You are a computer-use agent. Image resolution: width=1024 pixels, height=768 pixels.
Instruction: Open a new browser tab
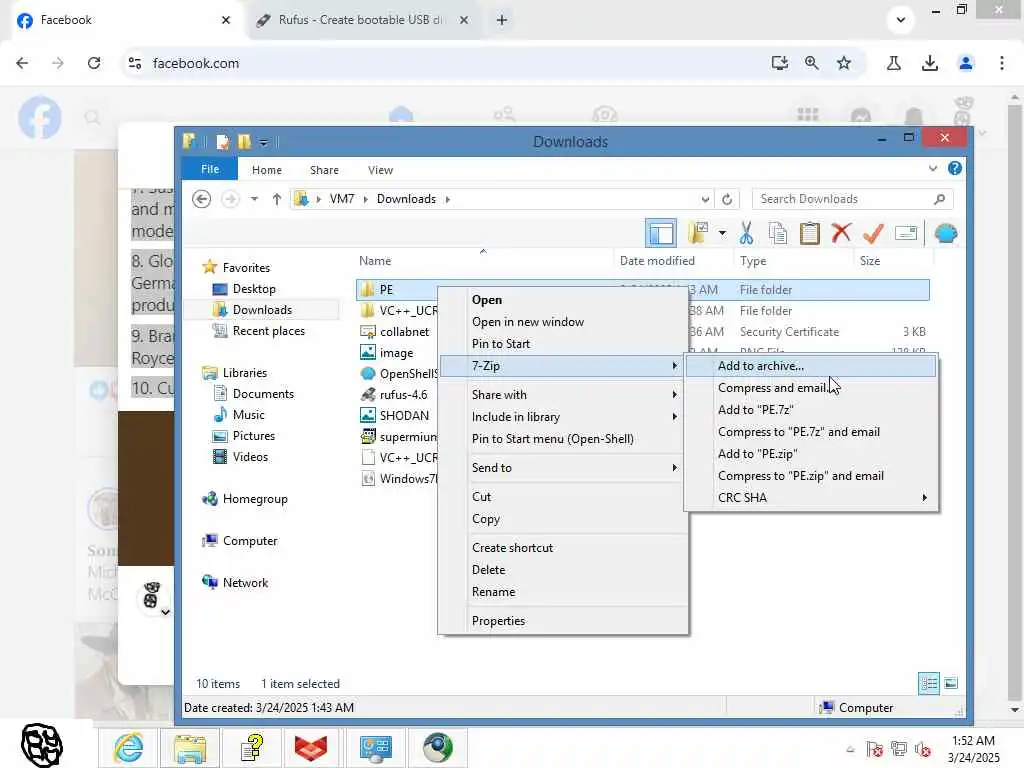[x=502, y=20]
